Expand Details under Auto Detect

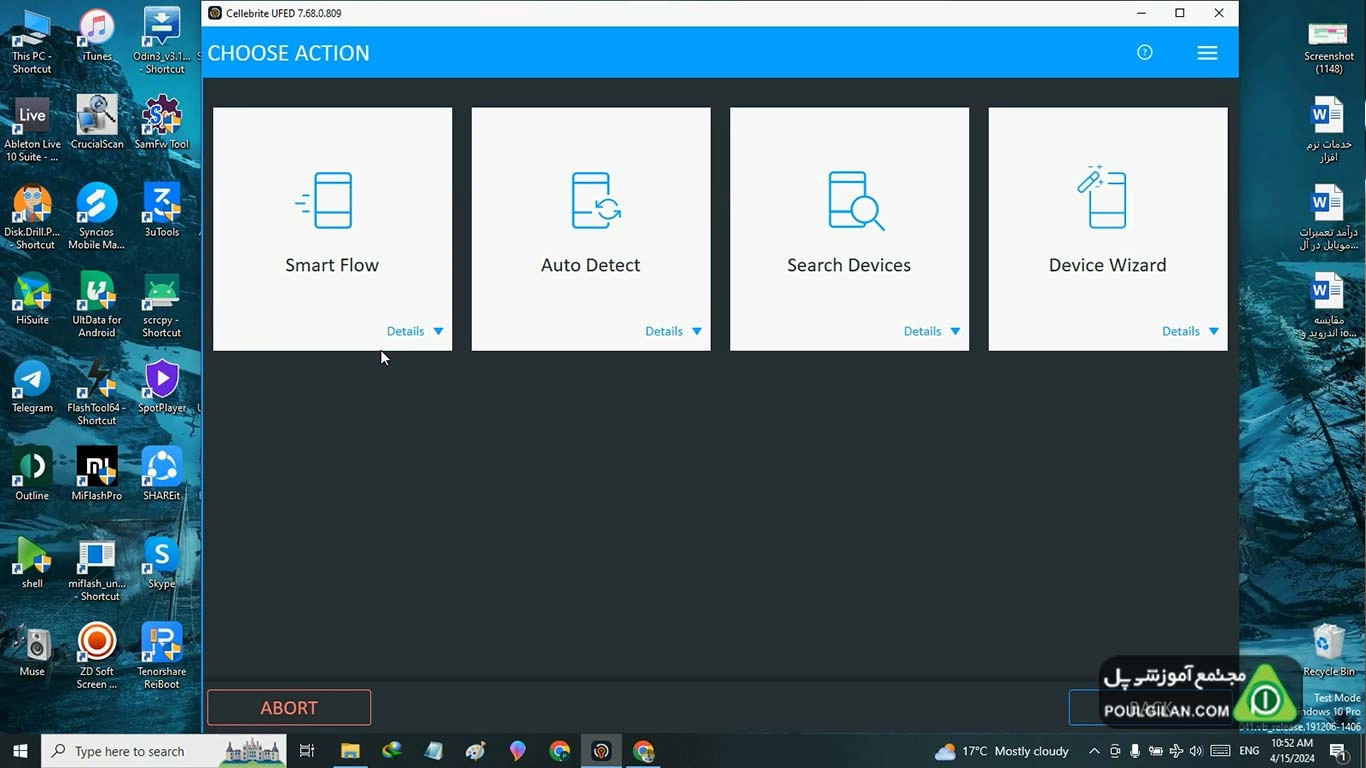(673, 331)
